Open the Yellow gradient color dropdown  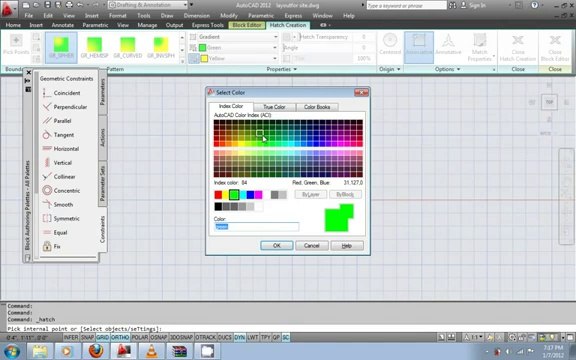274,58
